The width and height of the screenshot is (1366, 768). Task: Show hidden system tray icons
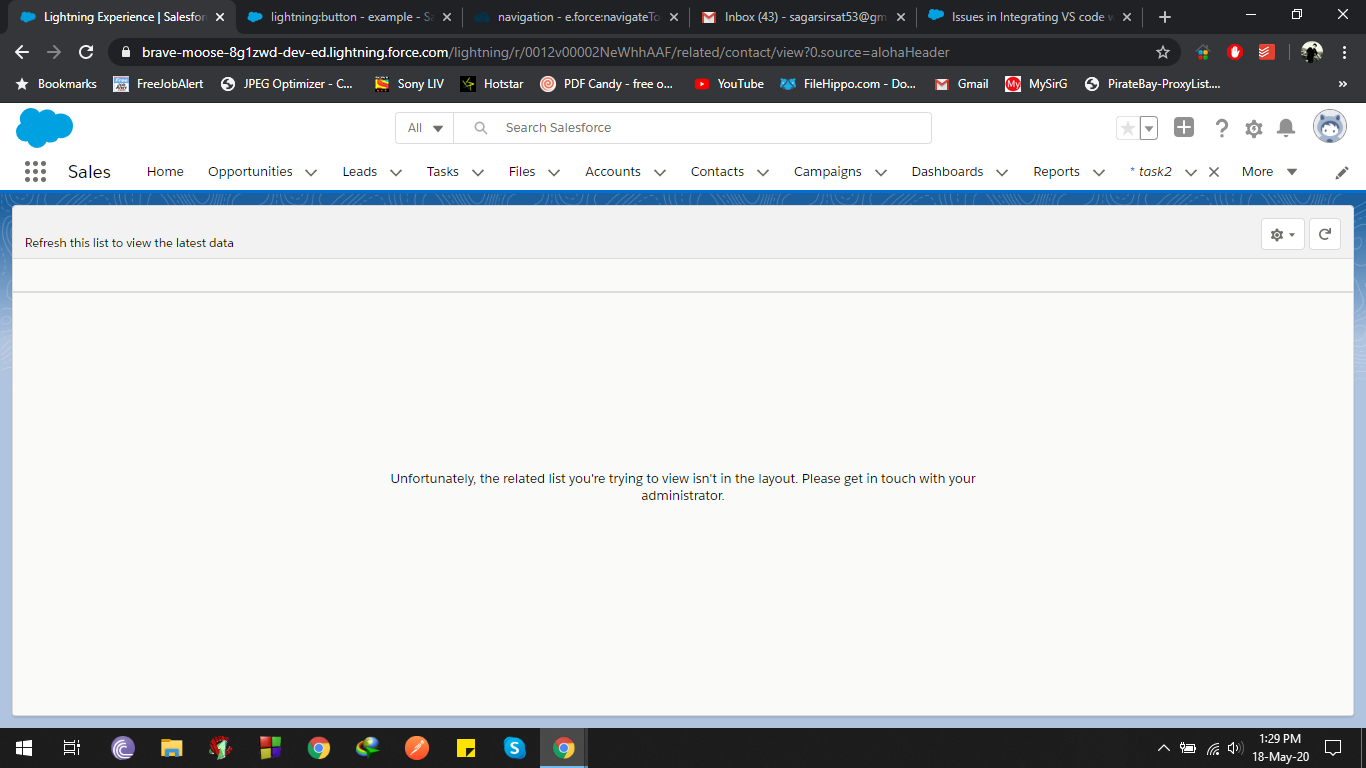point(1163,748)
